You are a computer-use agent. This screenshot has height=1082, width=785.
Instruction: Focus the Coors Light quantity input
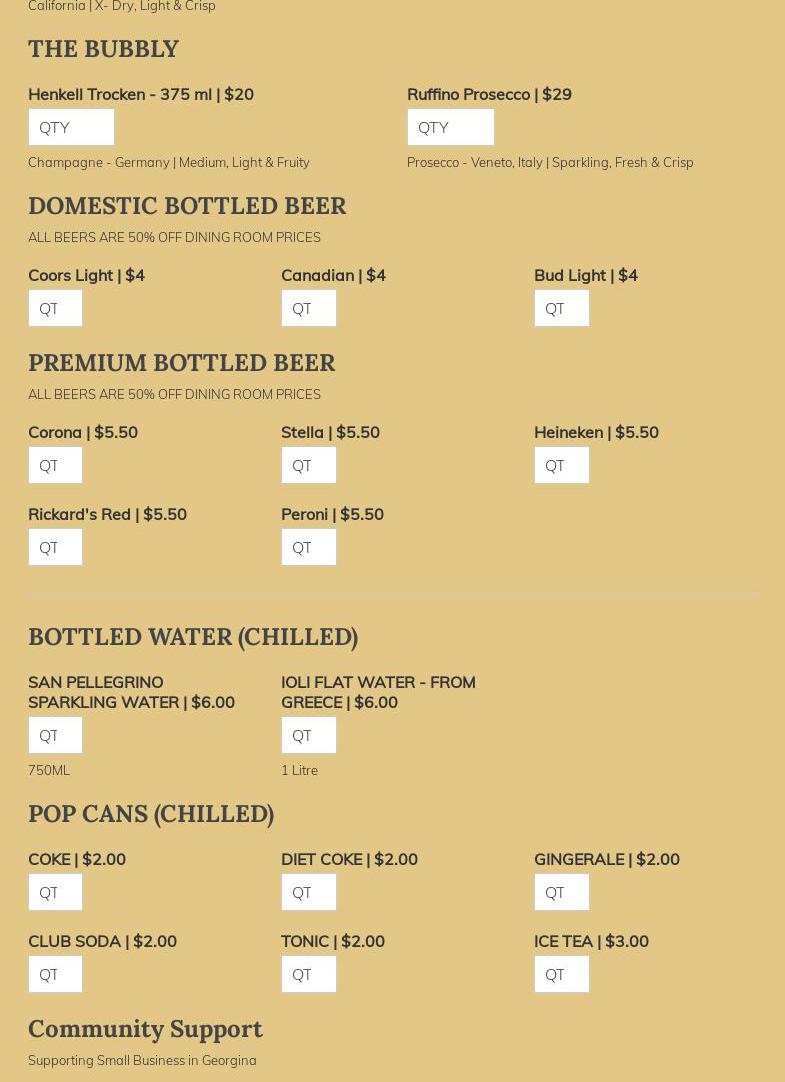coord(55,308)
